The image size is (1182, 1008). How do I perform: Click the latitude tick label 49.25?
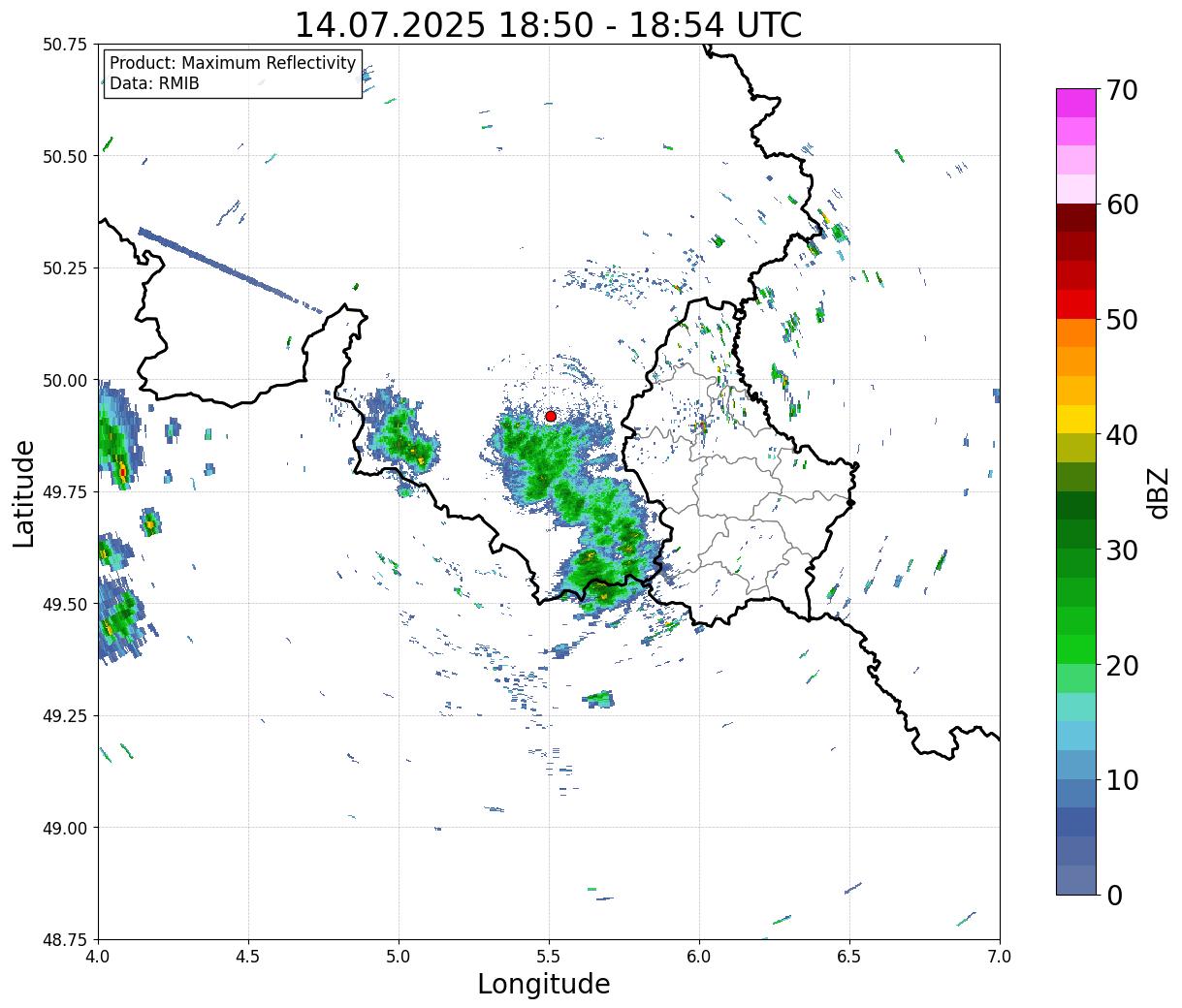tap(65, 716)
